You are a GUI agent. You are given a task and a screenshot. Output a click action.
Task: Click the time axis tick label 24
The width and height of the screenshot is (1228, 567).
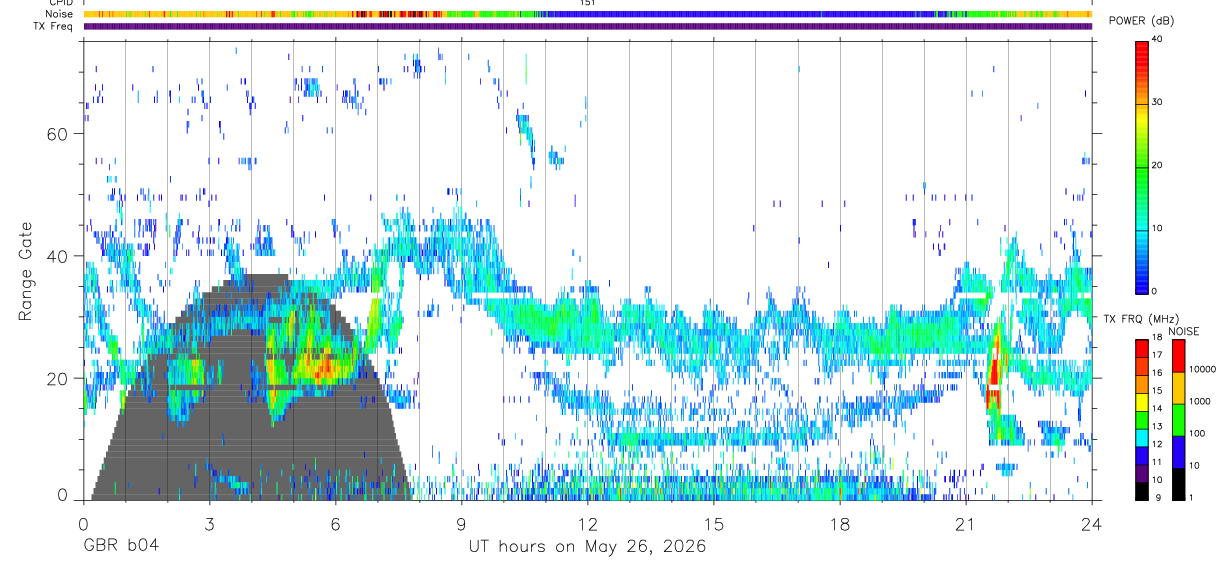click(x=1091, y=524)
